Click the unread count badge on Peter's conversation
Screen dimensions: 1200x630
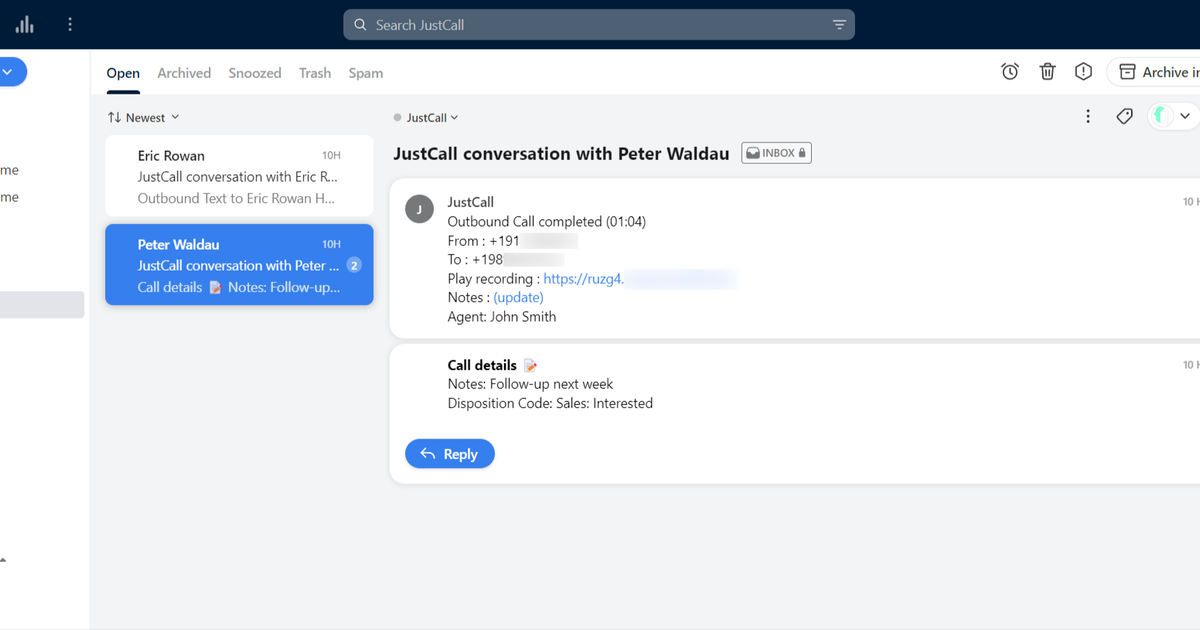coord(353,265)
